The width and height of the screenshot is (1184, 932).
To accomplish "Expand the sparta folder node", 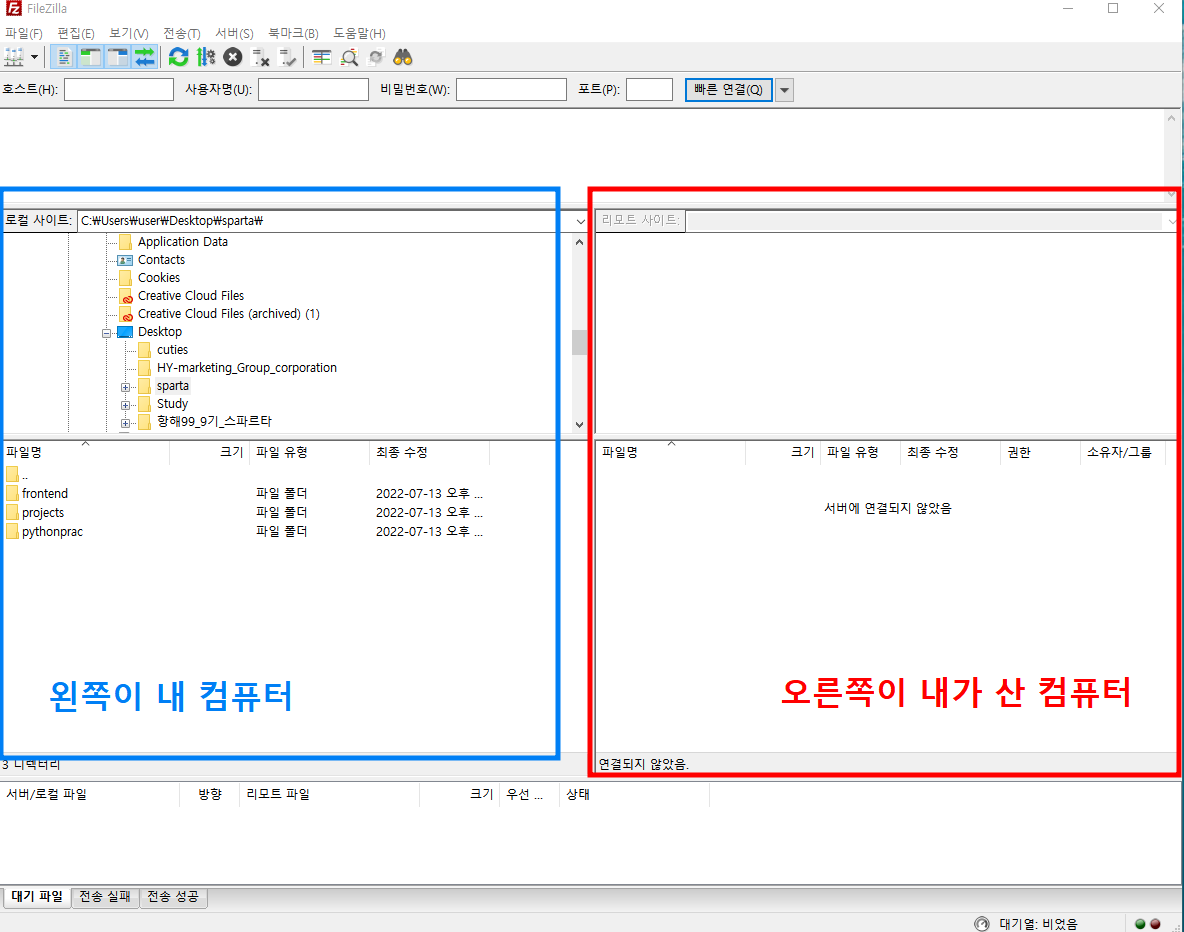I will click(x=125, y=387).
